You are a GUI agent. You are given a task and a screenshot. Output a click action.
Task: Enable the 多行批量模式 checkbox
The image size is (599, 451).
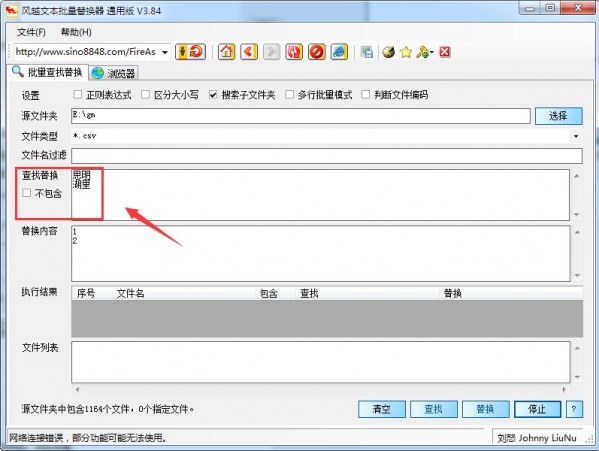[x=290, y=94]
